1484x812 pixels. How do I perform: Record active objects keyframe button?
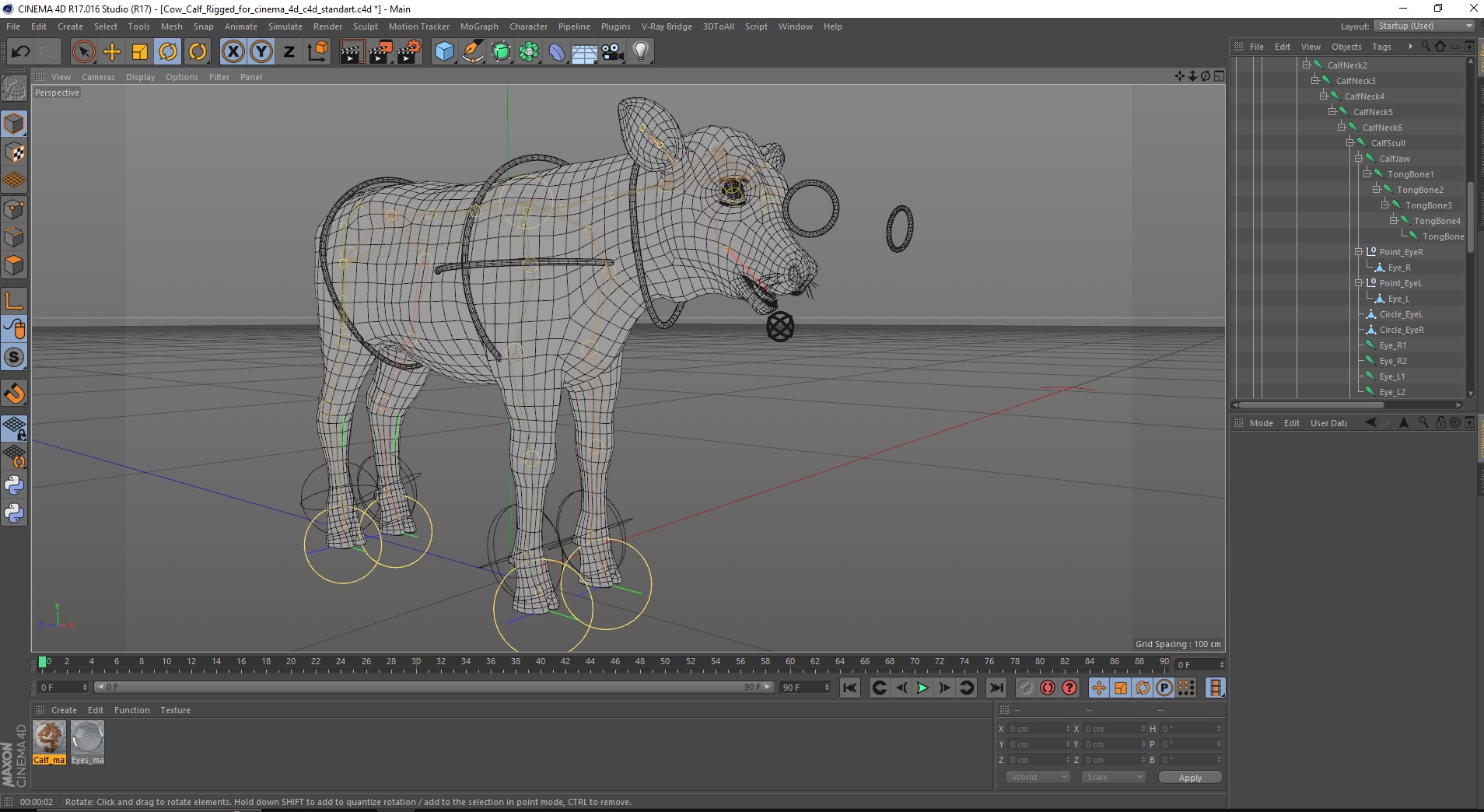coord(1026,688)
